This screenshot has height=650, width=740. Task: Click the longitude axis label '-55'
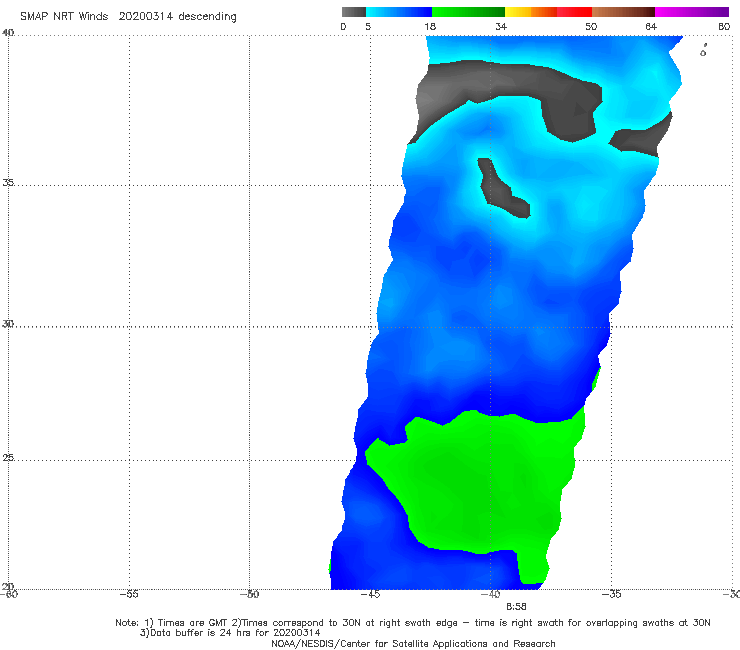(x=129, y=594)
